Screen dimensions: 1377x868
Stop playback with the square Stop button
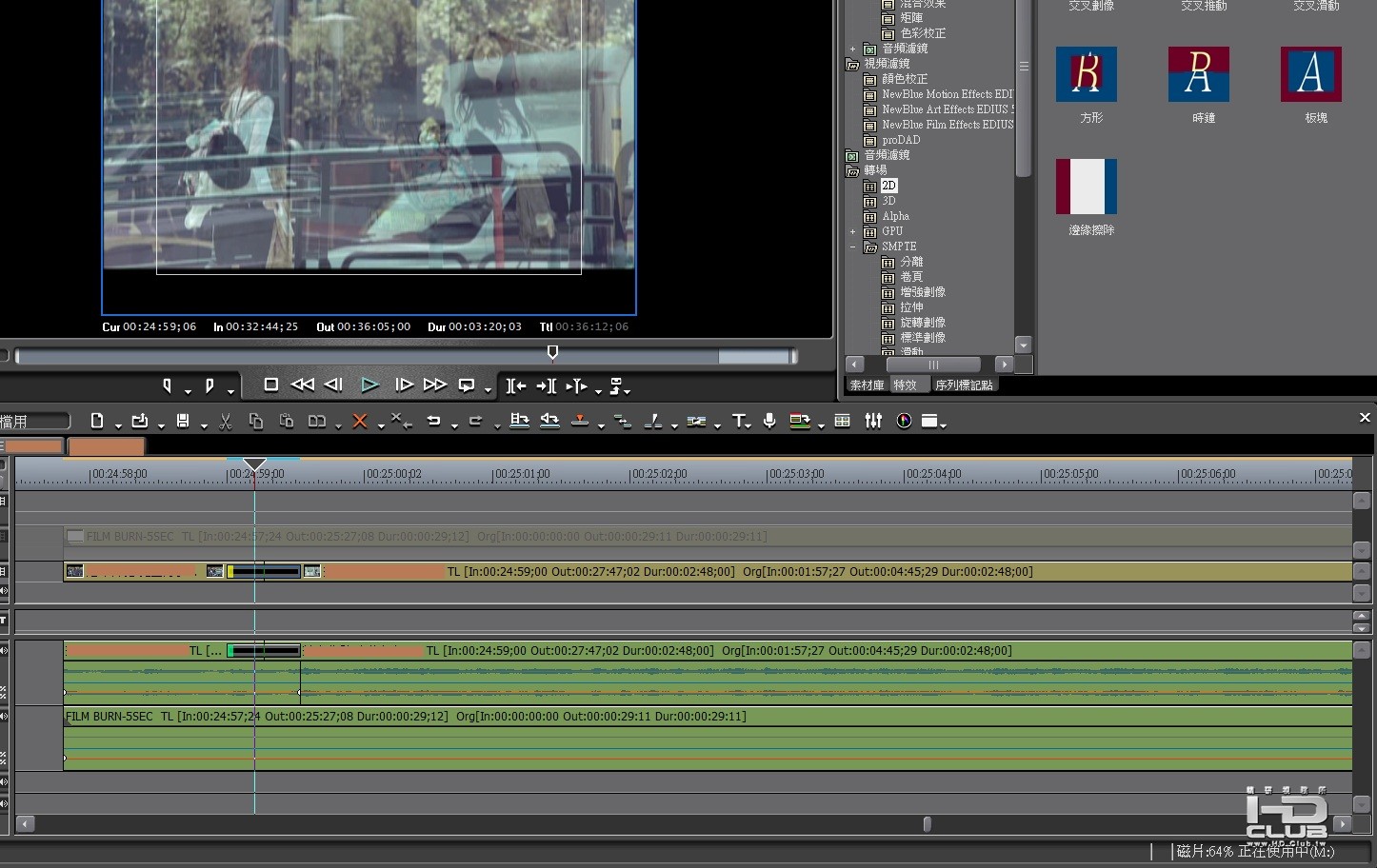pos(270,385)
